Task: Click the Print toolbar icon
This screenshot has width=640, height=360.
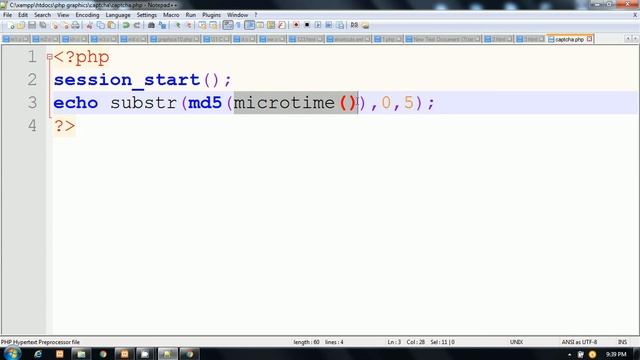Action: coord(76,25)
